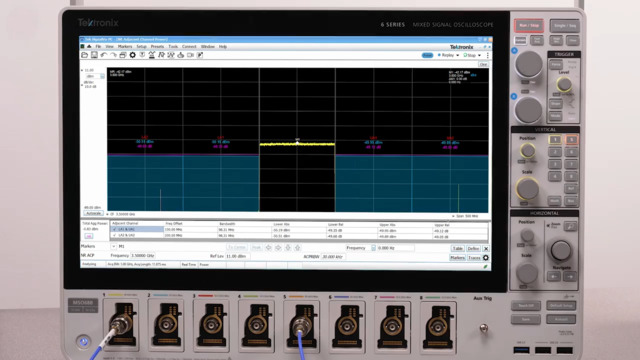Click the Horizontal Position knob
The image size is (640, 360).
[527, 236]
